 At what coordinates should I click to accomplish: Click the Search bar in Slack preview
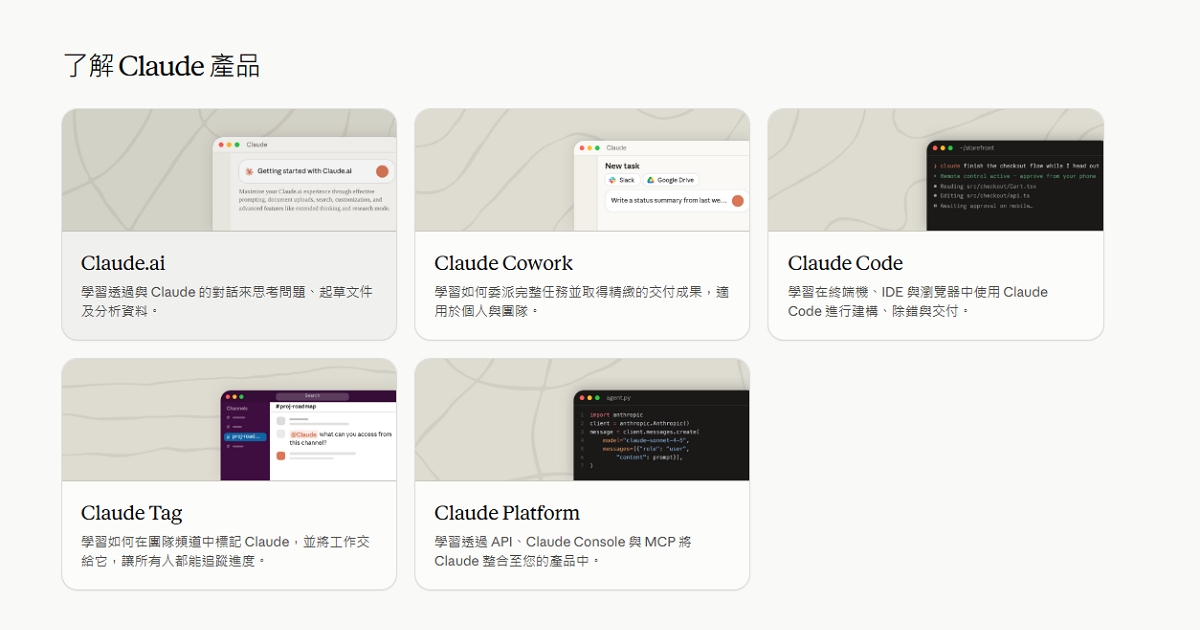click(x=313, y=396)
